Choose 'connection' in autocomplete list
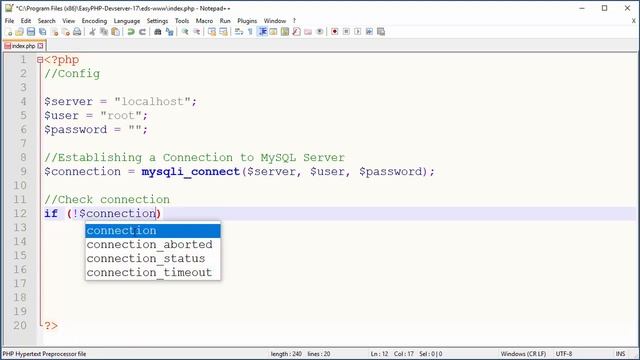640x360 pixels. [x=153, y=231]
